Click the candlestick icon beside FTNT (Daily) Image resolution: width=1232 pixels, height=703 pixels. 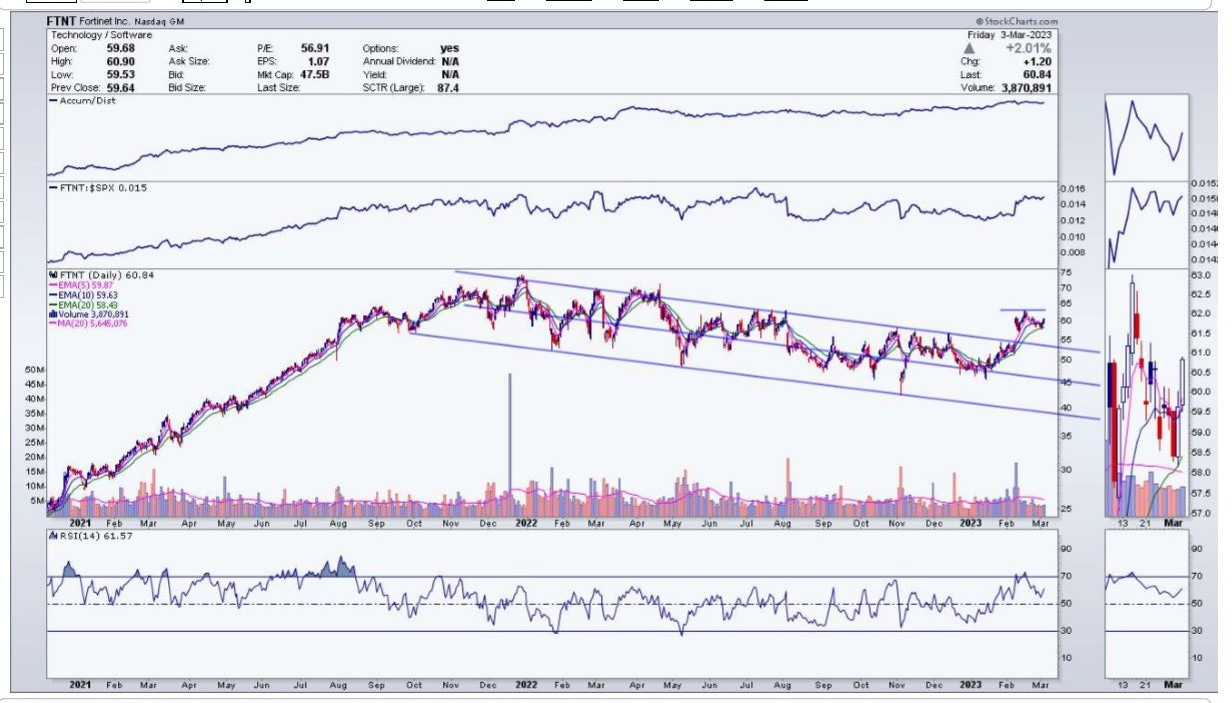point(54,275)
